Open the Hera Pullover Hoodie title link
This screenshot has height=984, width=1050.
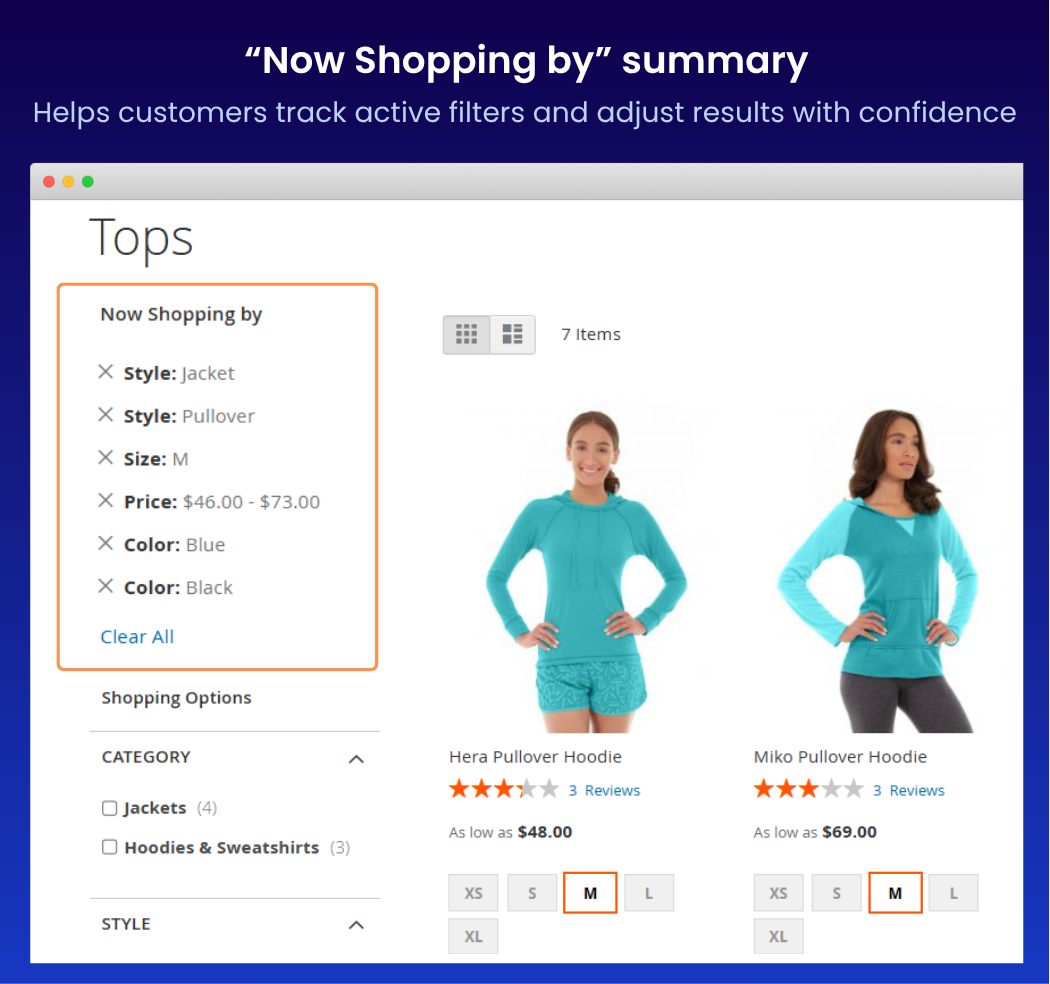point(535,756)
